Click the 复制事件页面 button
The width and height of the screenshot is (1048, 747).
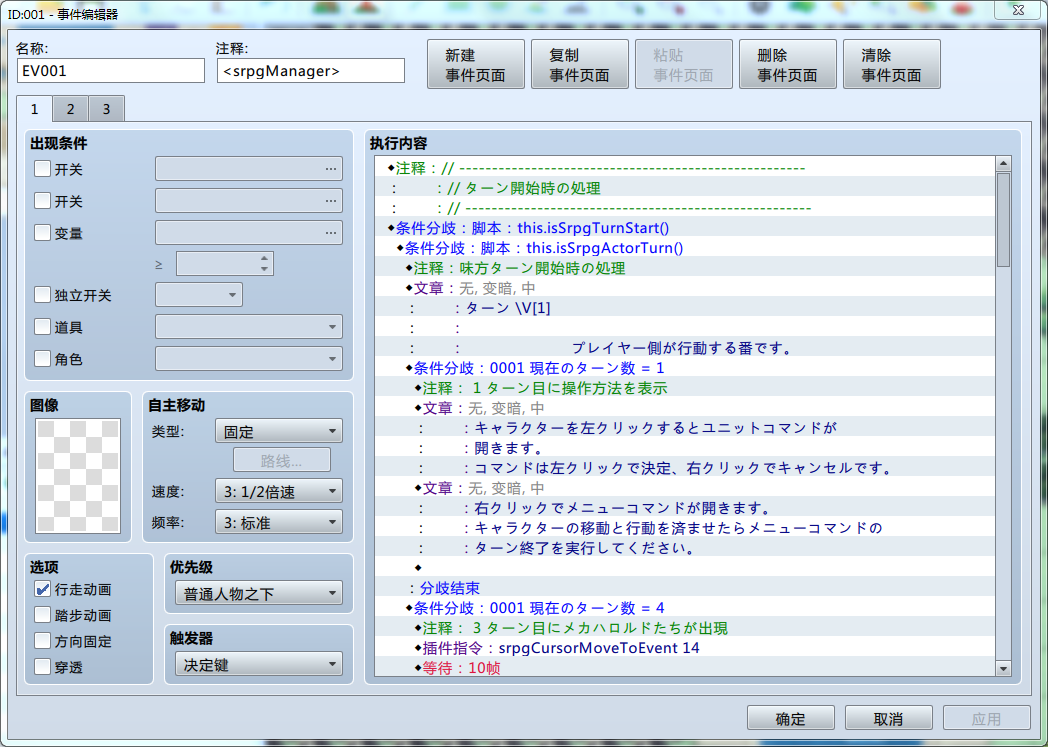[x=579, y=64]
